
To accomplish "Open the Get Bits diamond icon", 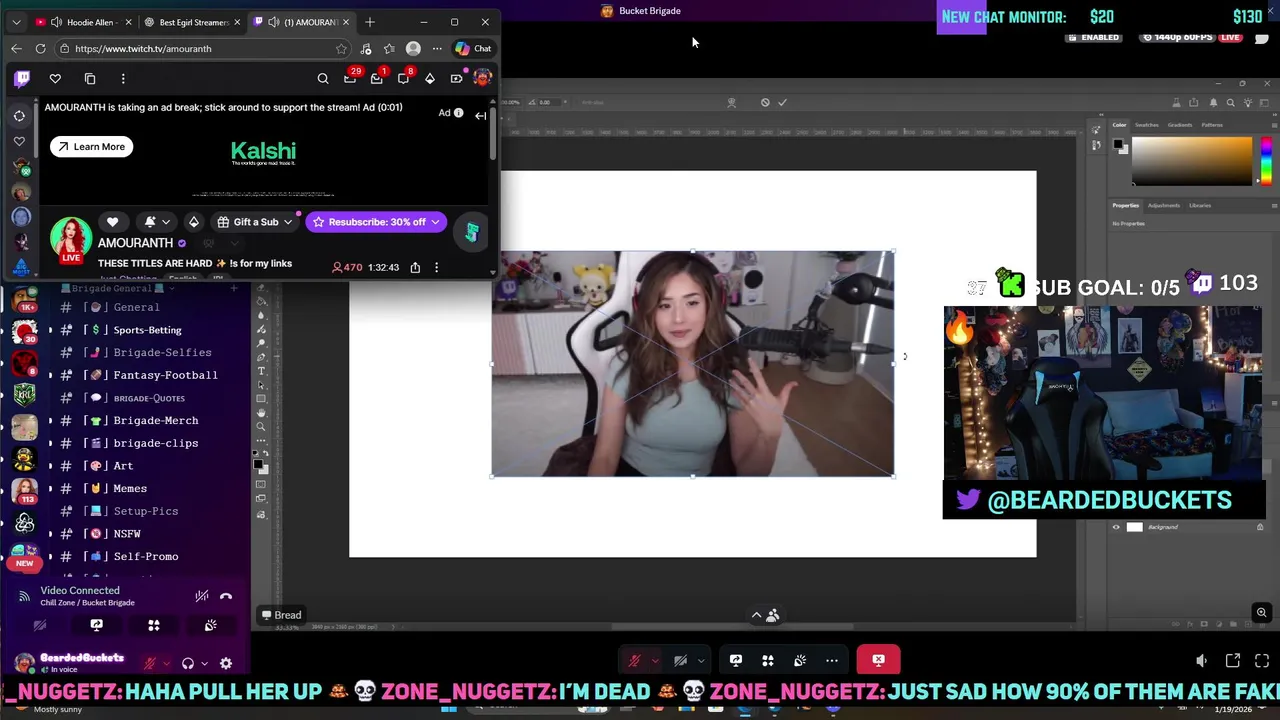I will pos(430,78).
